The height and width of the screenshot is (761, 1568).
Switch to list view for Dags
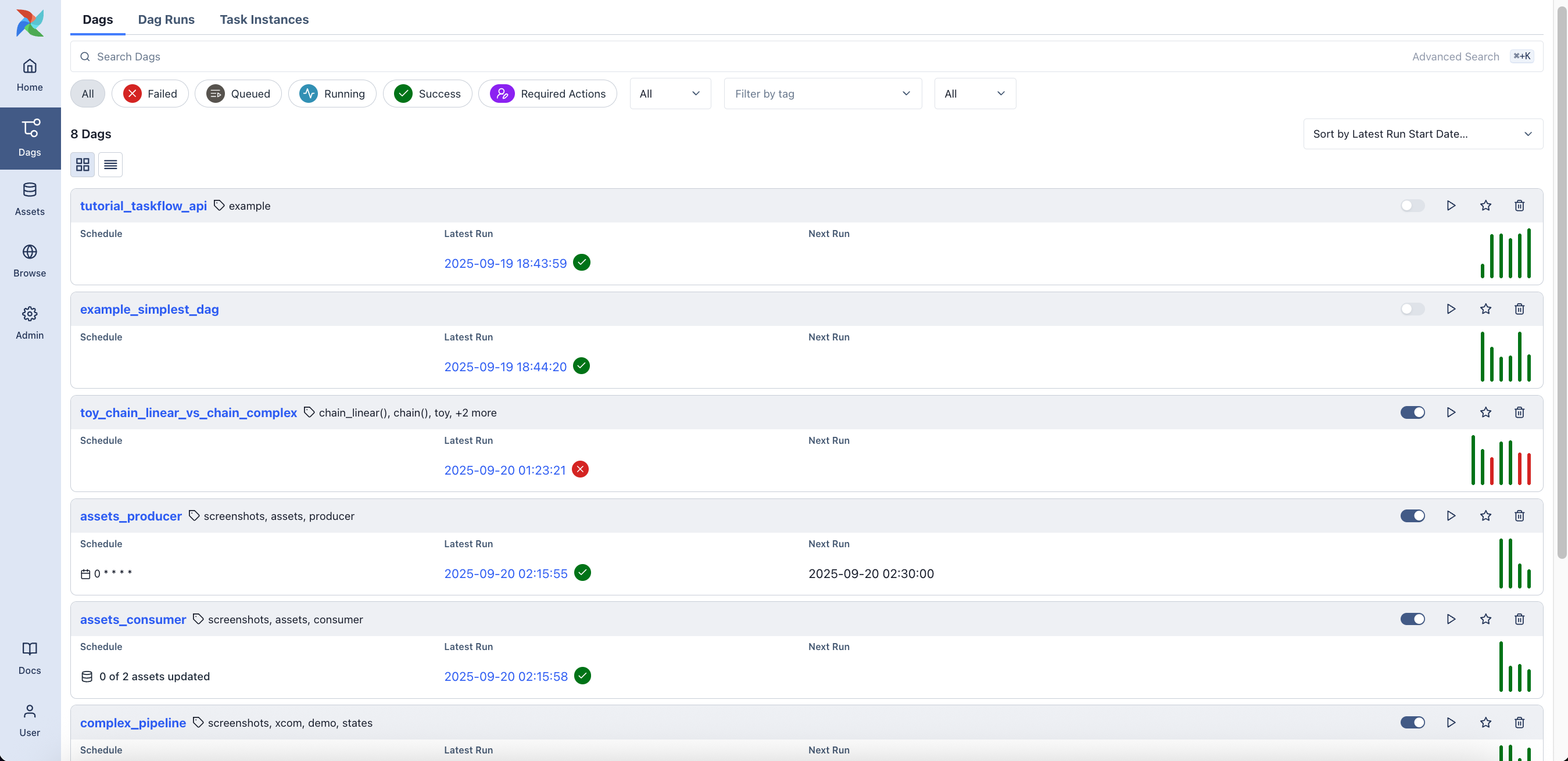tap(110, 164)
